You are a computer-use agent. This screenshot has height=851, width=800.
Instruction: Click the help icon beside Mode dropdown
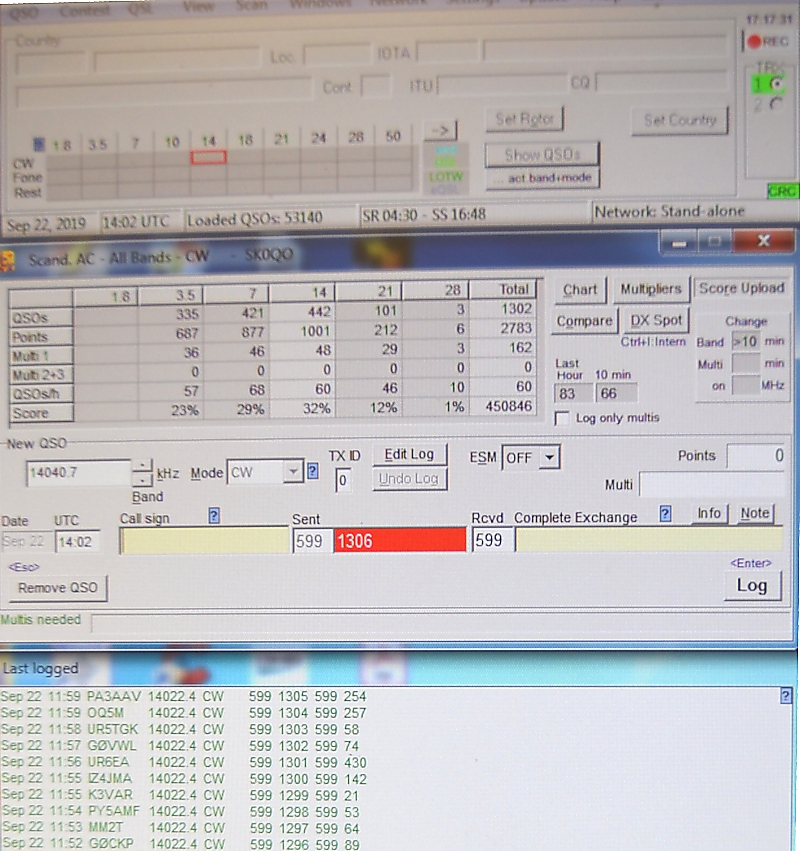(313, 472)
